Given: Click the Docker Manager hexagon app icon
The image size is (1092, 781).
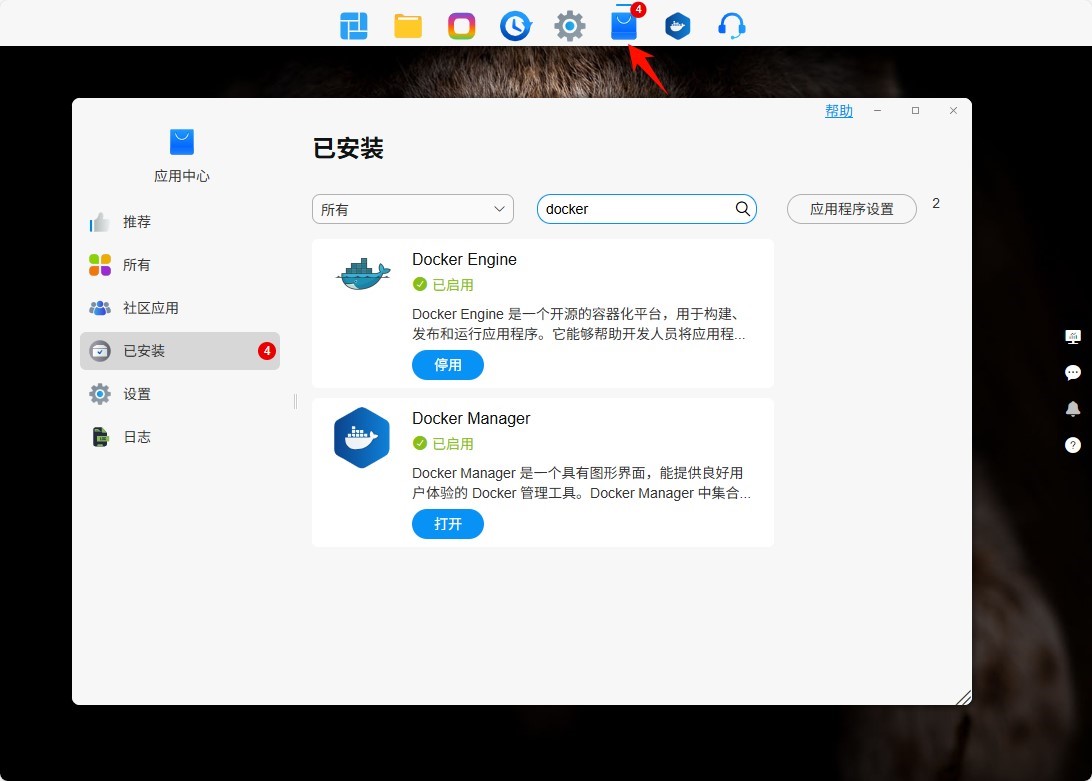Looking at the screenshot, I should click(x=361, y=438).
